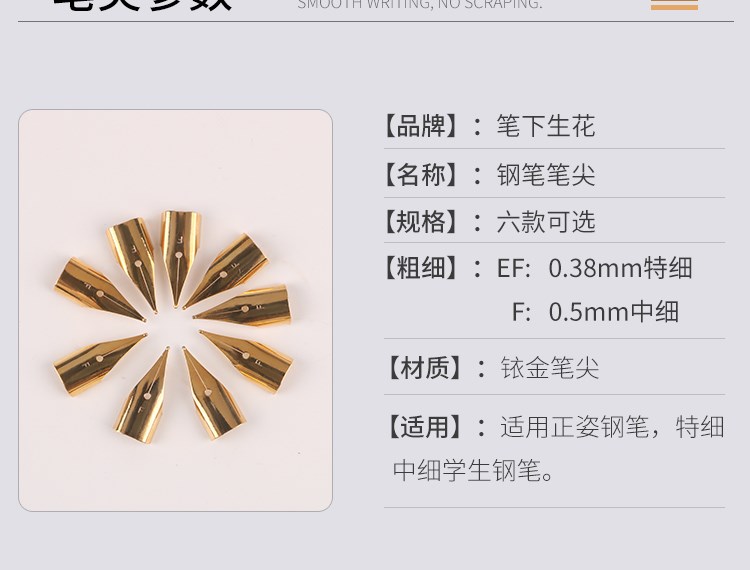The image size is (750, 570).
Task: Click the topmost upright nib in the circle
Action: point(180,258)
